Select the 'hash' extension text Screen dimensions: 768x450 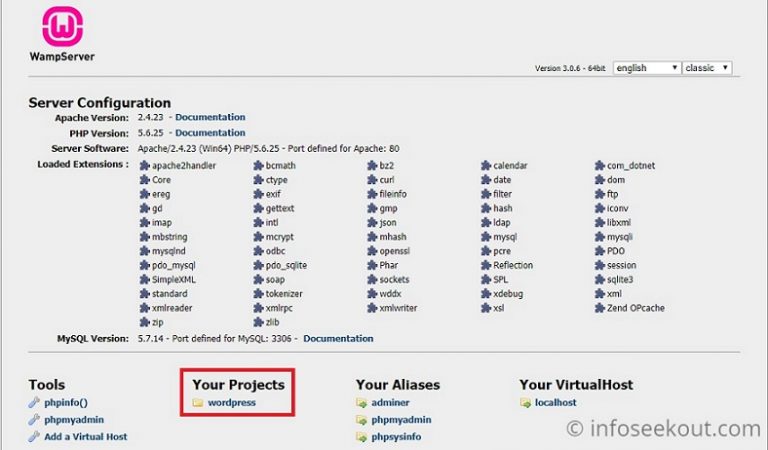coord(503,208)
